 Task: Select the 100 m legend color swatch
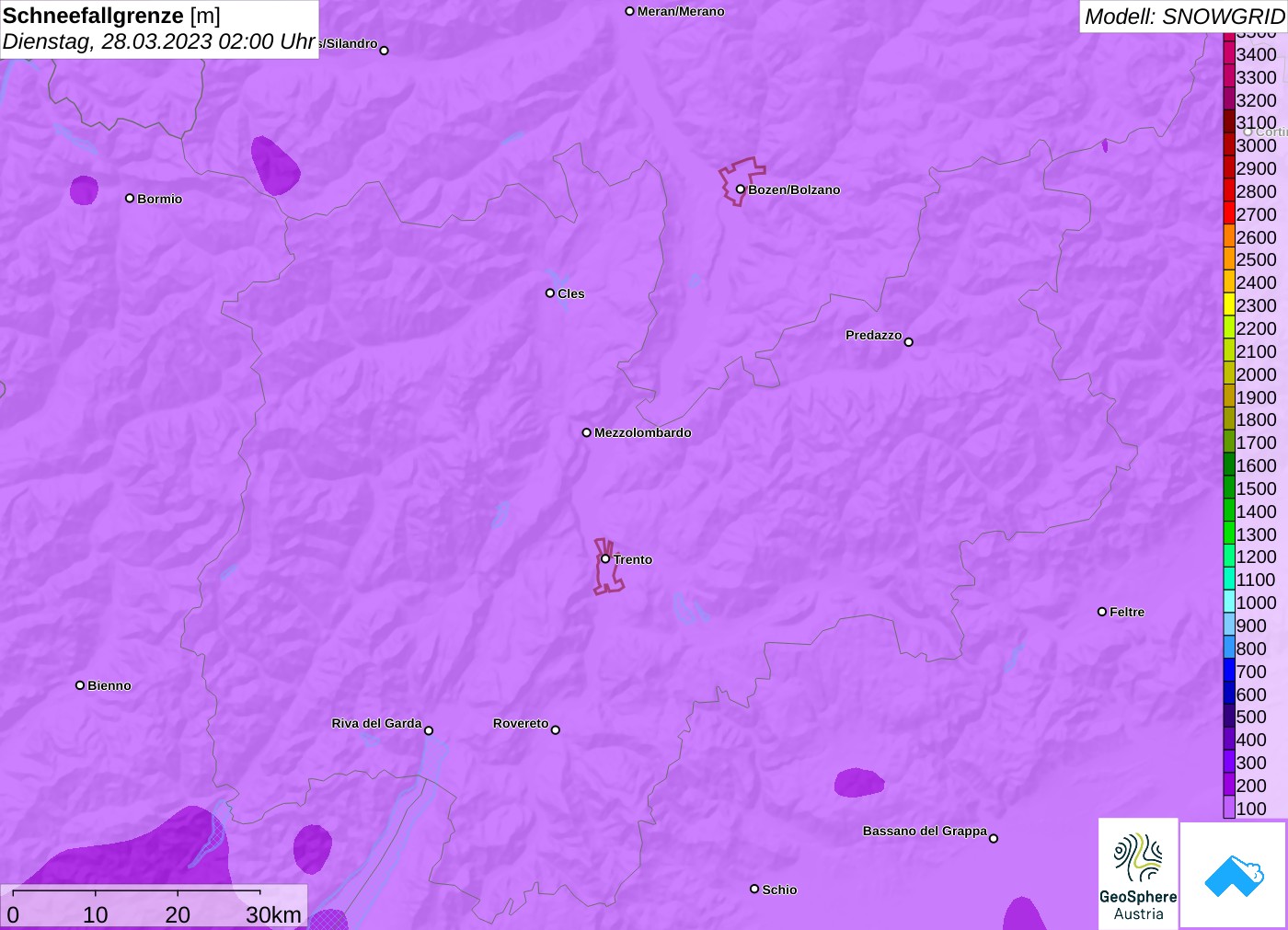1229,808
